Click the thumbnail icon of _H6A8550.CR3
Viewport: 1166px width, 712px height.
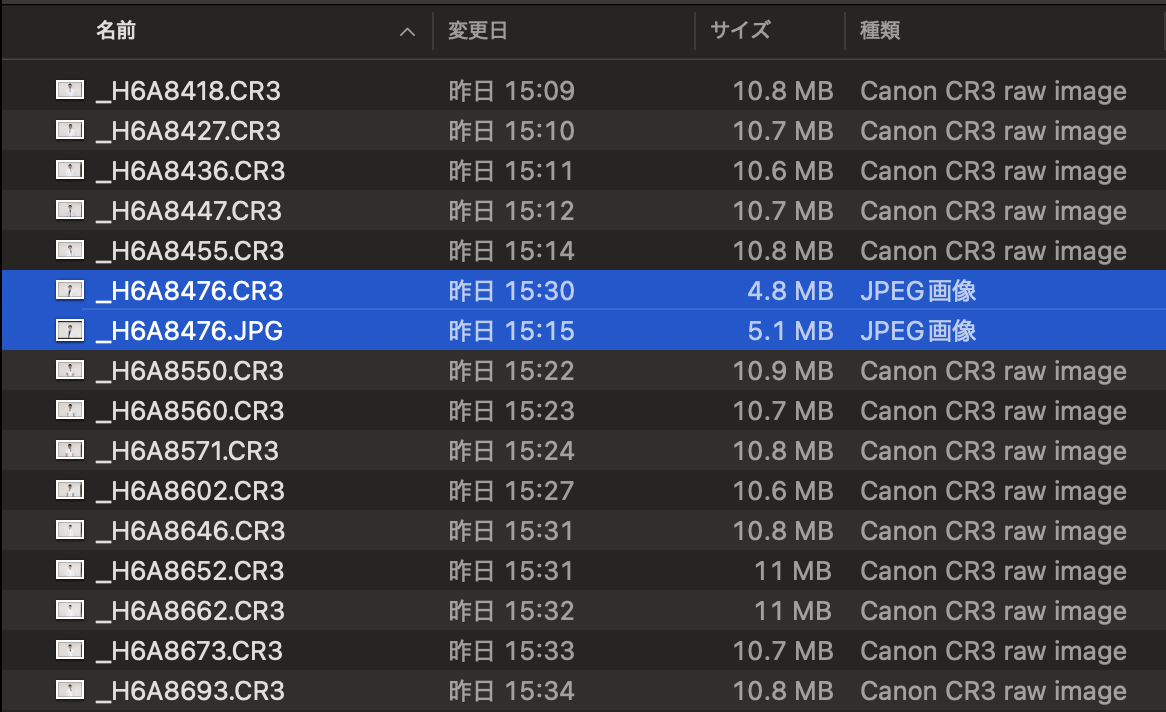(70, 371)
